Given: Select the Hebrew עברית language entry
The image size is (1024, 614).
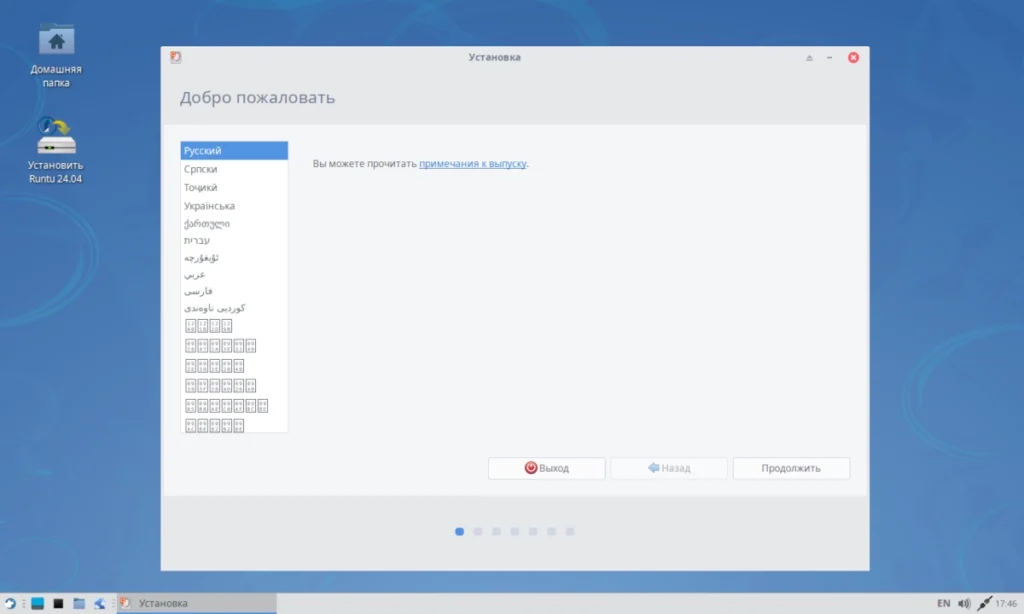Looking at the screenshot, I should point(234,240).
